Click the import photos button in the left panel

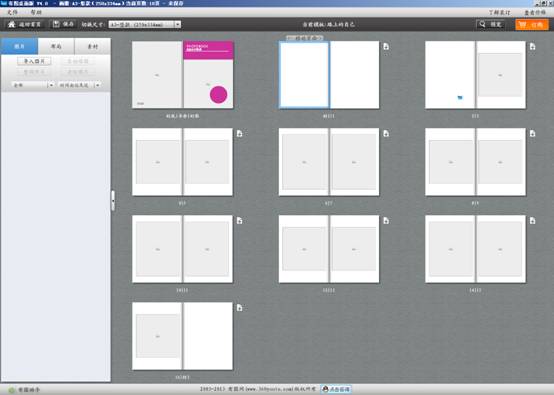[x=34, y=61]
